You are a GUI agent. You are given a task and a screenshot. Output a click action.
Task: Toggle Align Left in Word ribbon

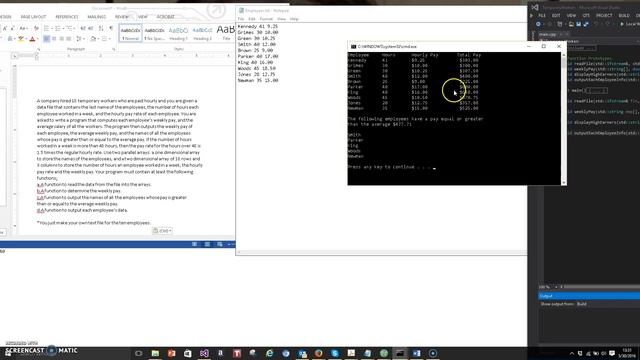(x=47, y=39)
